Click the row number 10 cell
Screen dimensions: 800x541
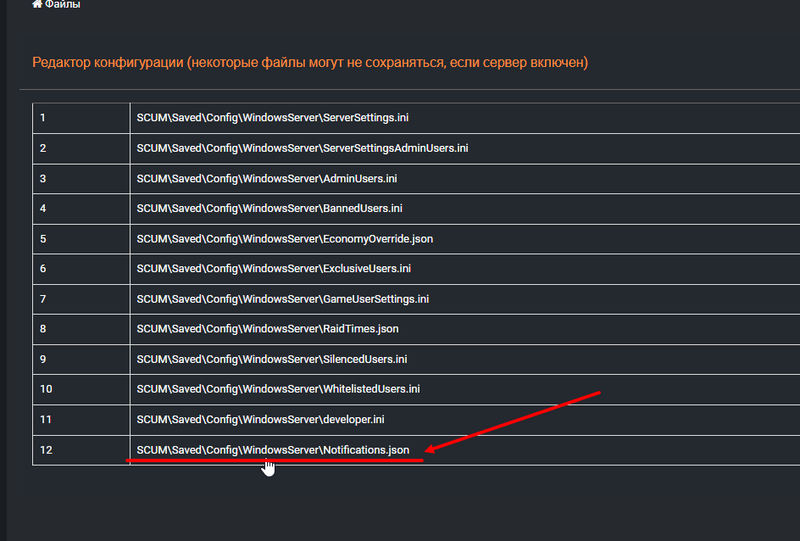coord(80,389)
